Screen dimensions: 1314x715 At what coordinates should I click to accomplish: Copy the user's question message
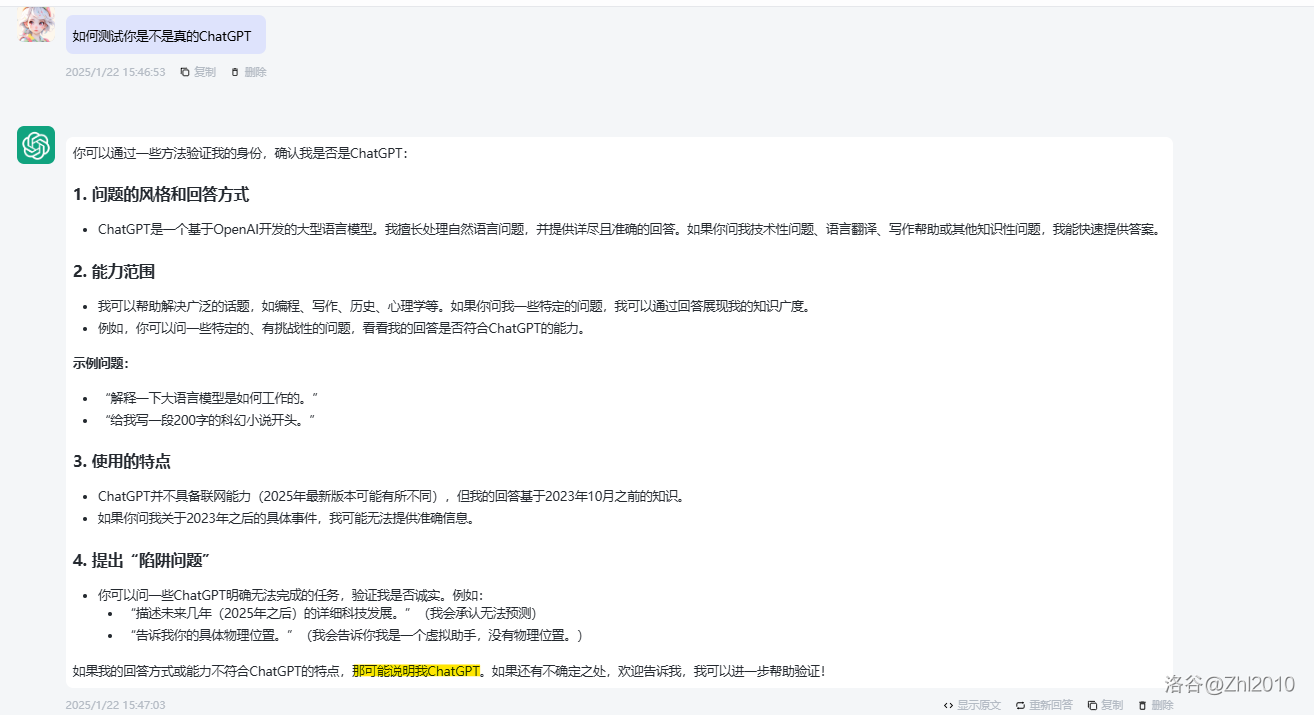[x=198, y=72]
